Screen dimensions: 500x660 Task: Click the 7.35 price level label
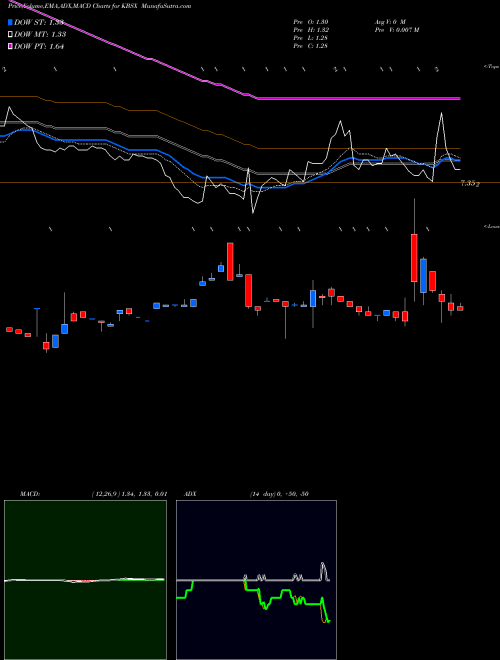(x=469, y=184)
